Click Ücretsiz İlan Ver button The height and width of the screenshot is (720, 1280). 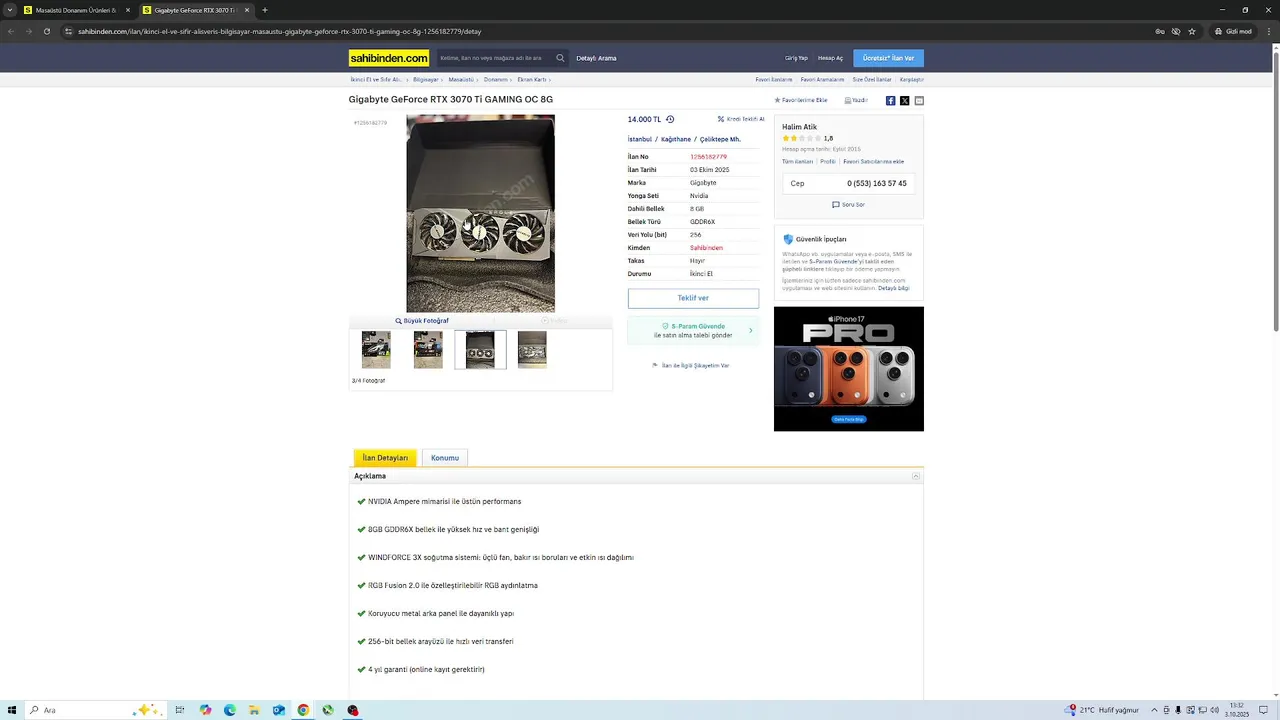(x=888, y=58)
